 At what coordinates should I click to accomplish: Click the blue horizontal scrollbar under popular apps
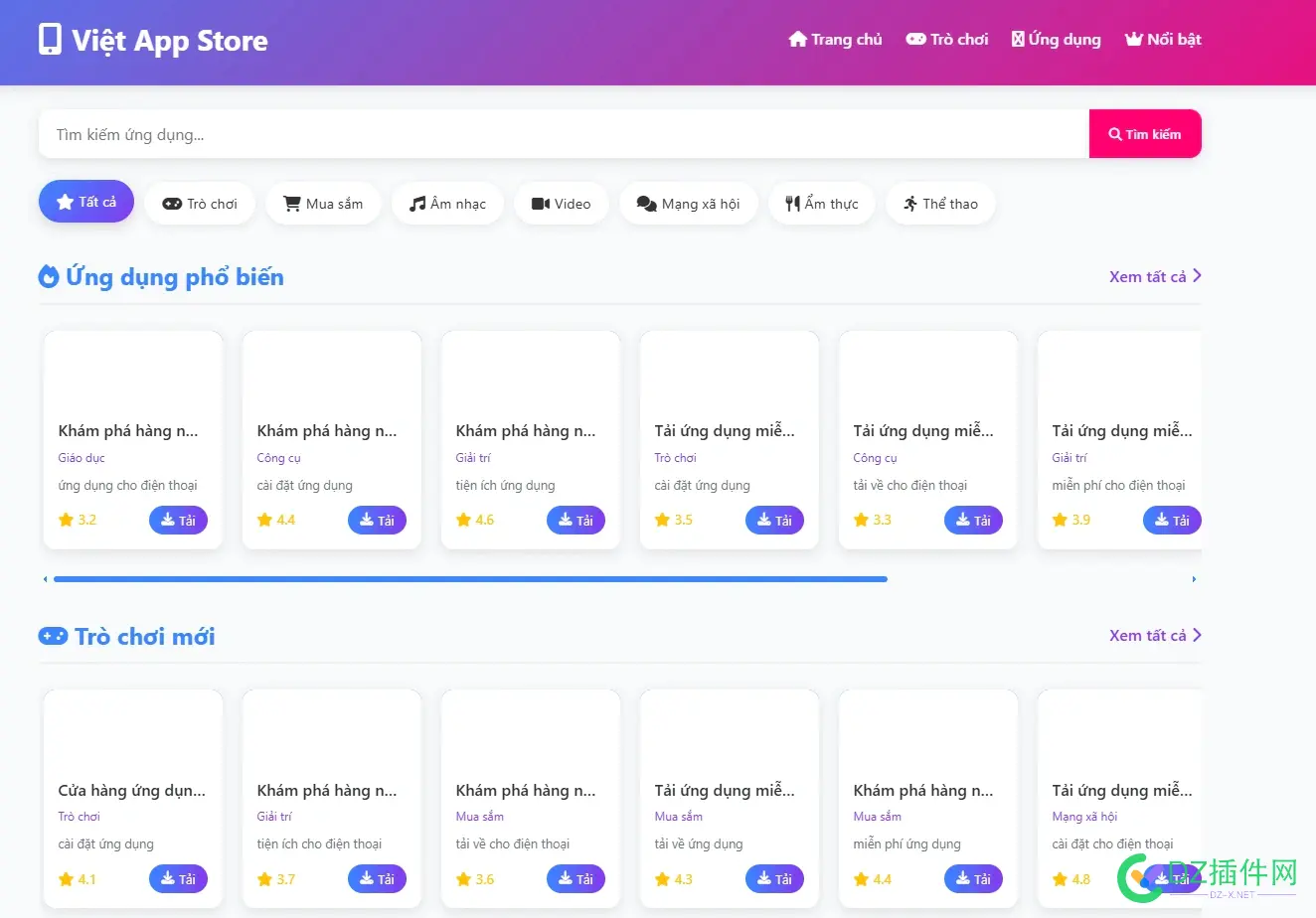tap(470, 579)
